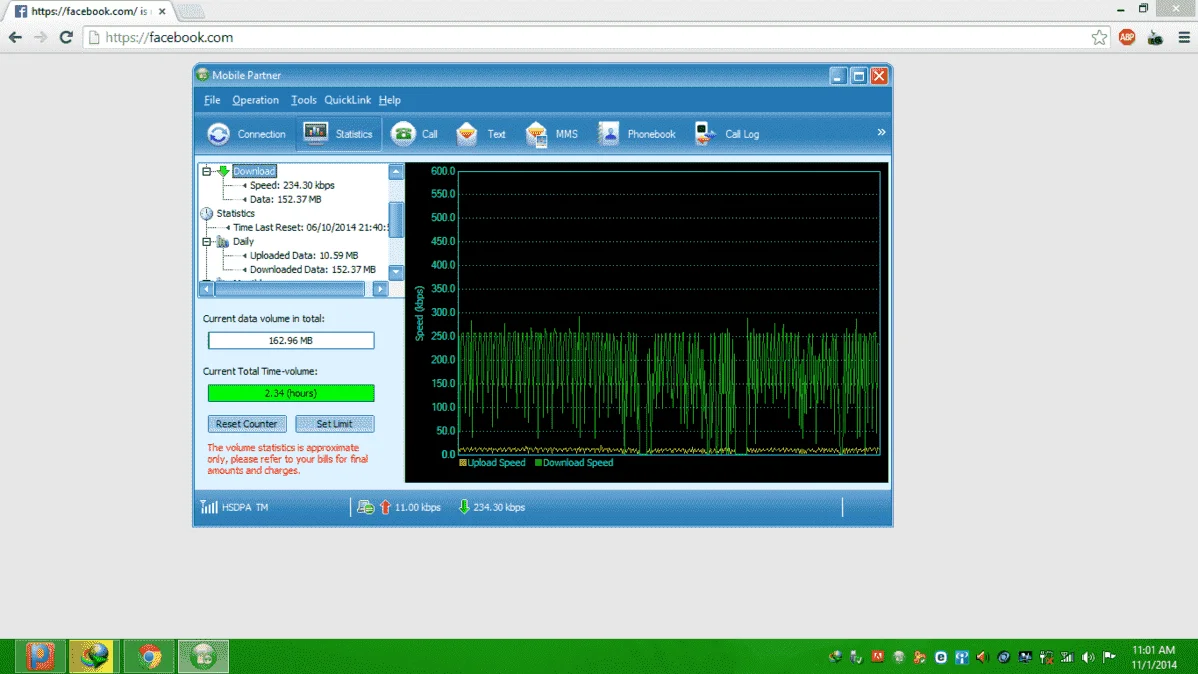Viewport: 1198px width, 674px height.
Task: Click the yellow globe taskbar app
Action: (x=93, y=656)
